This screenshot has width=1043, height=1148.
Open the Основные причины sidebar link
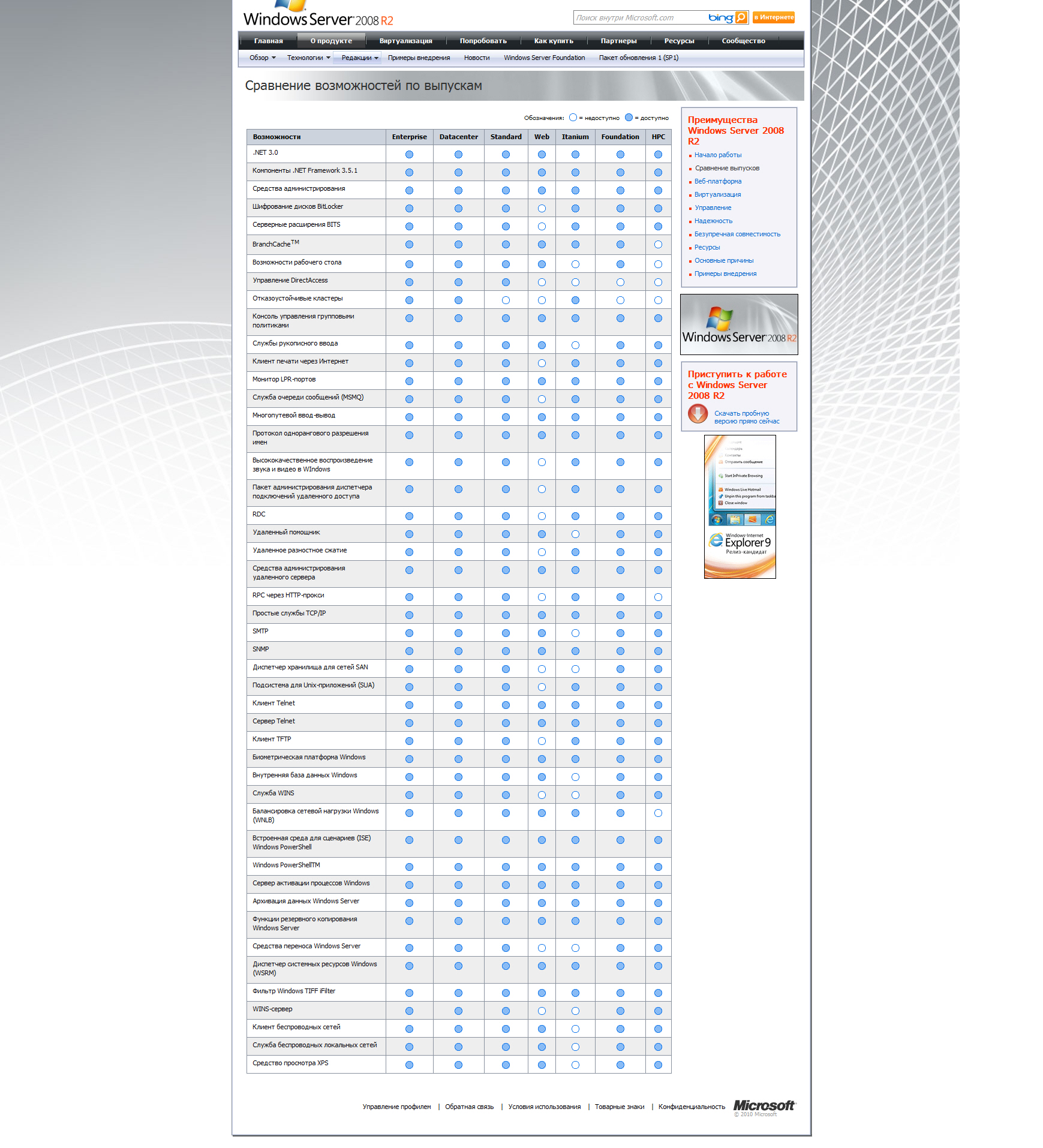pos(724,260)
